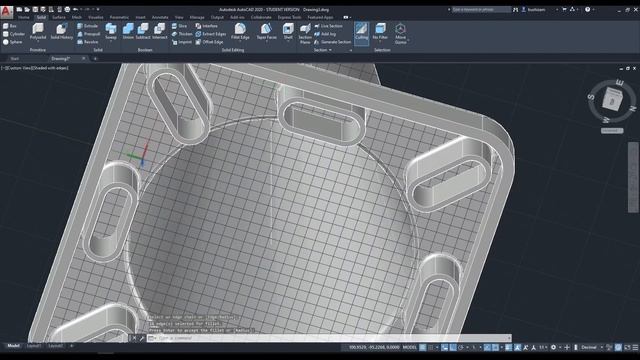Click Generate Section
Viewport: 640px width, 360px height.
pos(332,42)
